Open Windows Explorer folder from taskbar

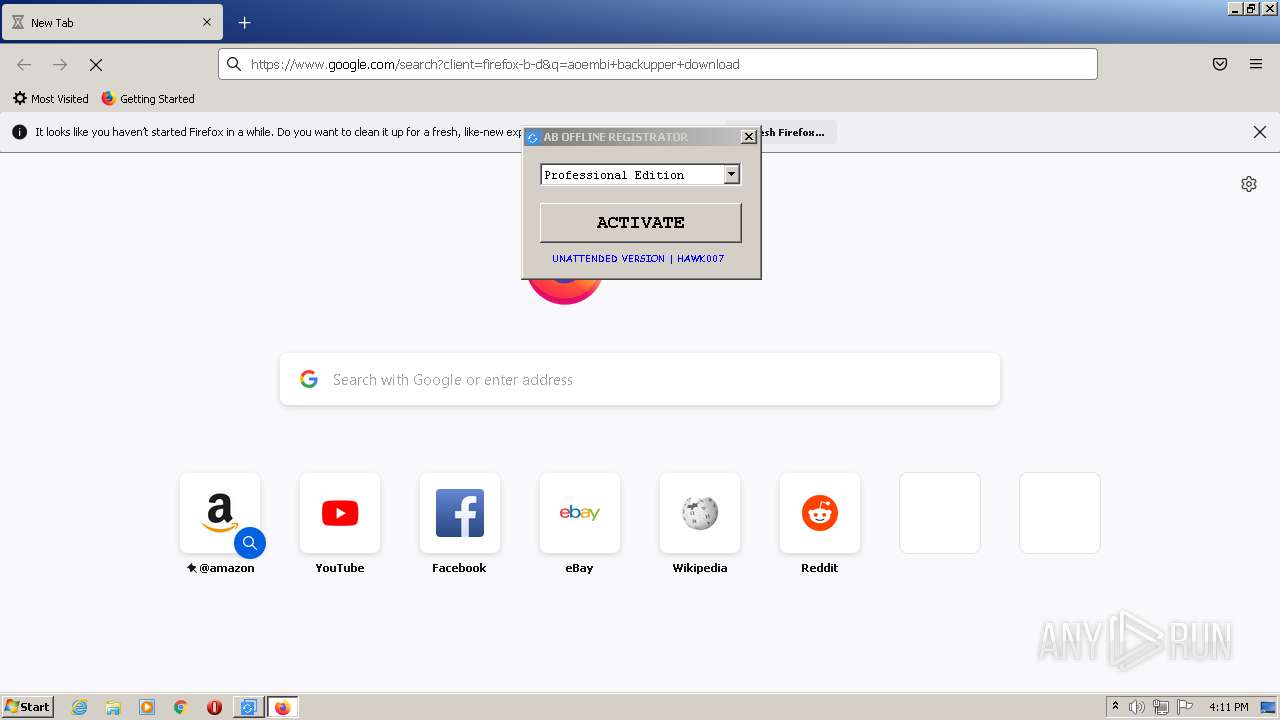(x=113, y=707)
